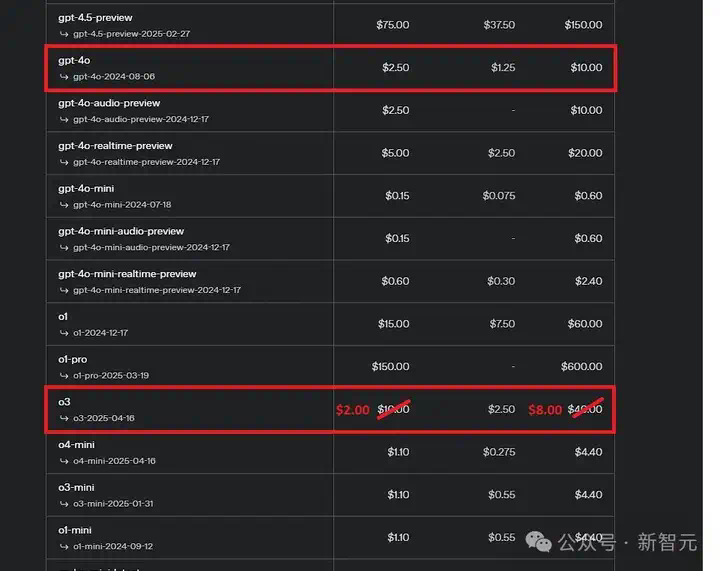Click the gpt-4o-audio-preview model row title
This screenshot has width=720, height=571.
point(109,103)
